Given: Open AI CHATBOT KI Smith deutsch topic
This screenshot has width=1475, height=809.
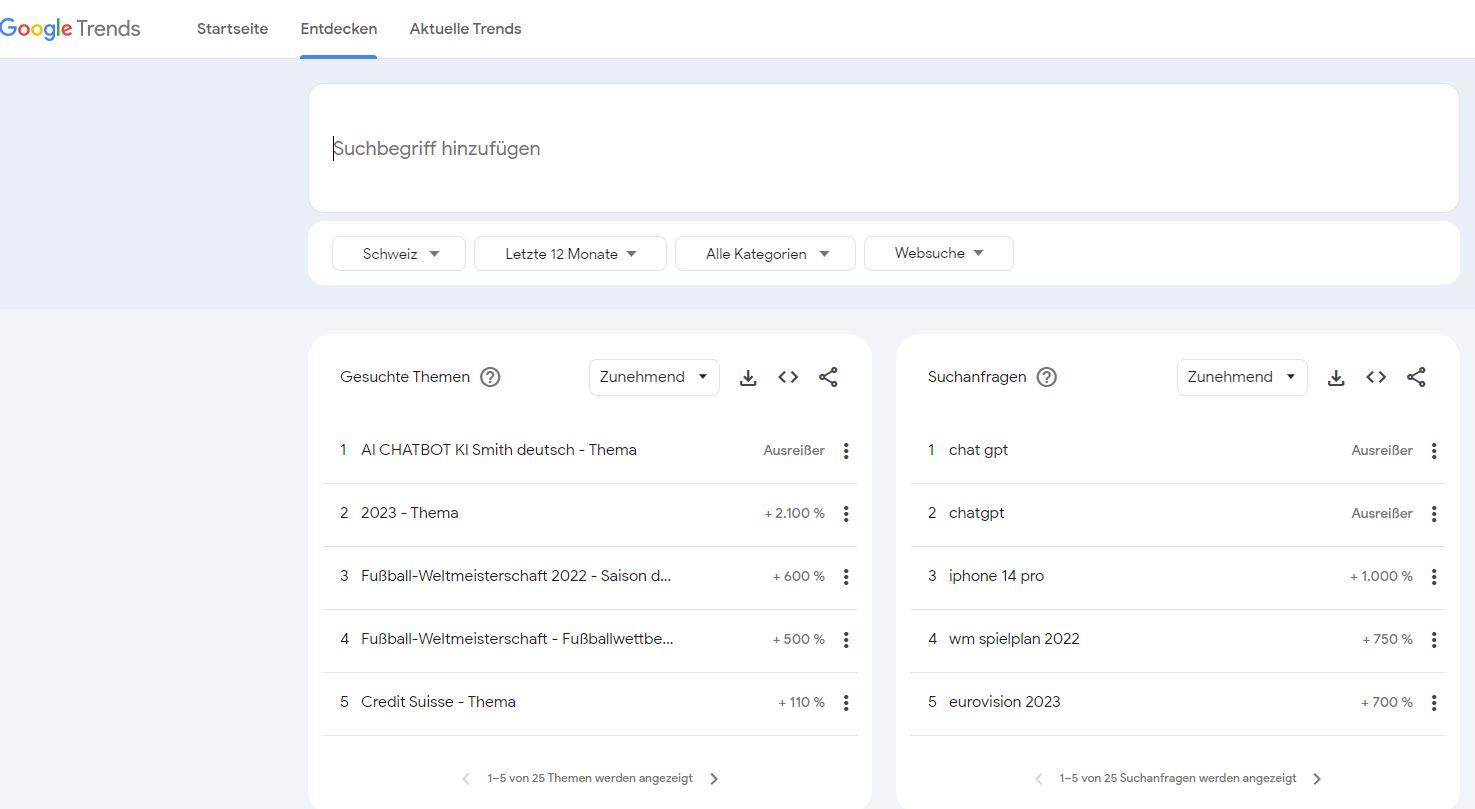Looking at the screenshot, I should point(499,450).
